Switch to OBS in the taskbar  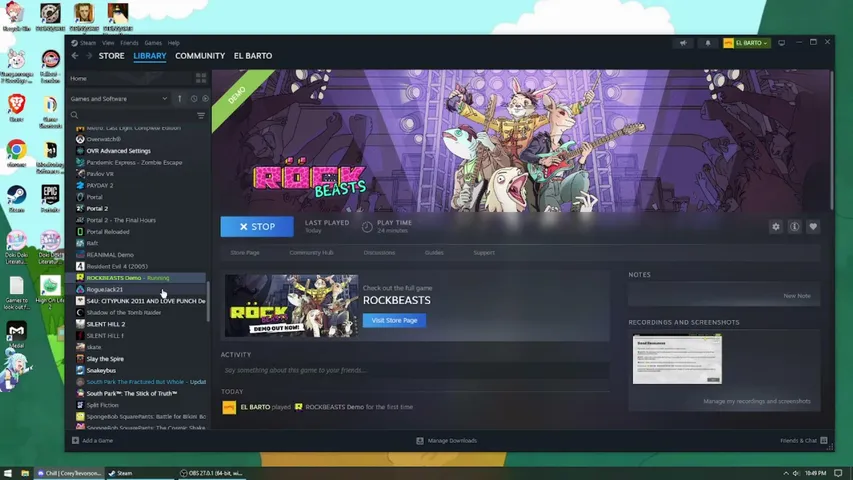tap(211, 473)
